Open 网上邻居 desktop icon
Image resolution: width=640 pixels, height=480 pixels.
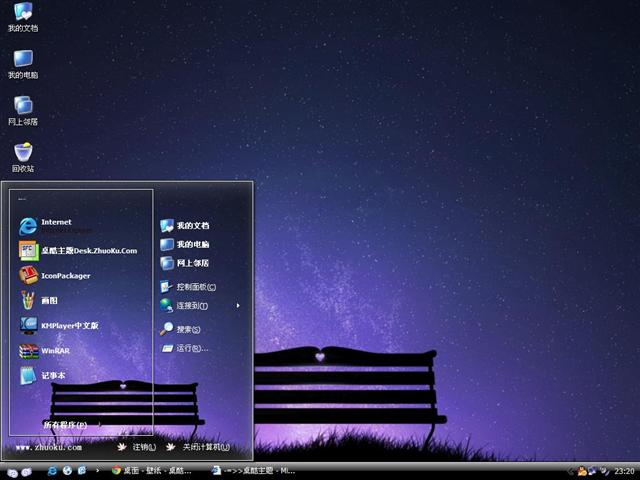[22, 108]
